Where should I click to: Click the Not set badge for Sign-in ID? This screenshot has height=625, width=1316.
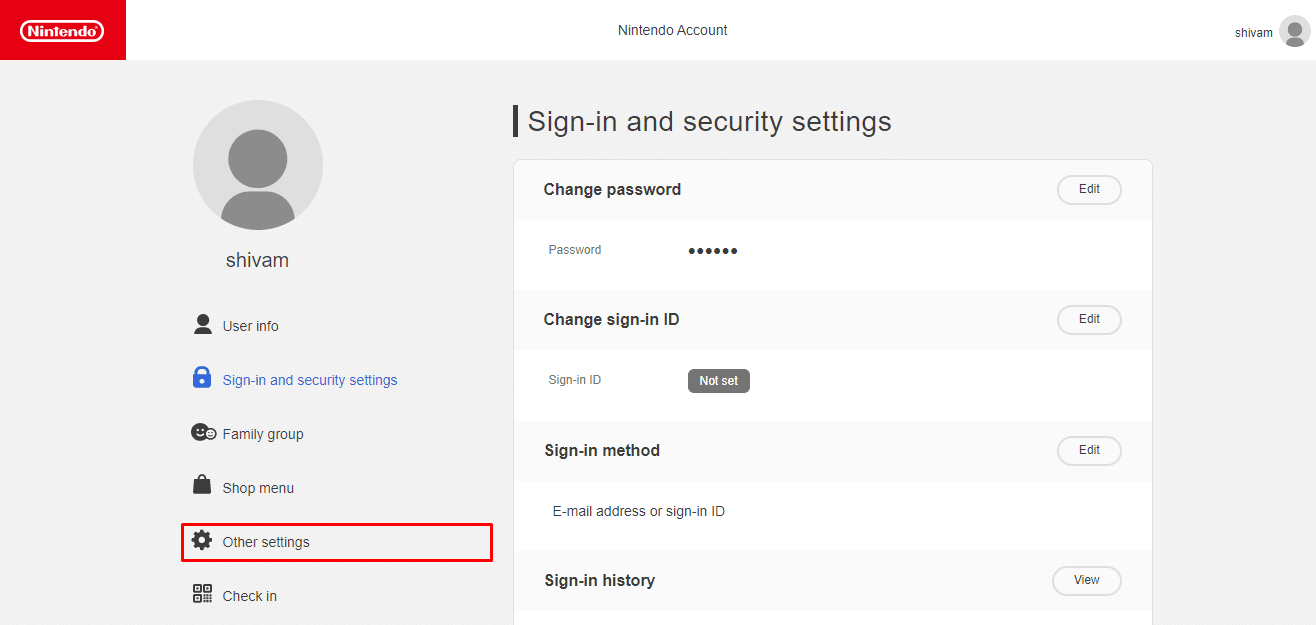point(718,380)
